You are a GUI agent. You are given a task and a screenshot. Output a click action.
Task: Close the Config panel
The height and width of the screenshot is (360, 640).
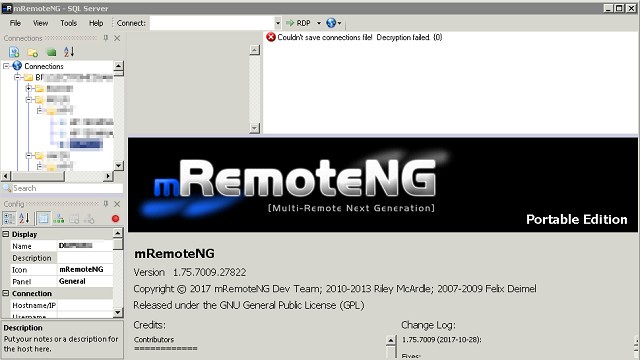pos(117,204)
